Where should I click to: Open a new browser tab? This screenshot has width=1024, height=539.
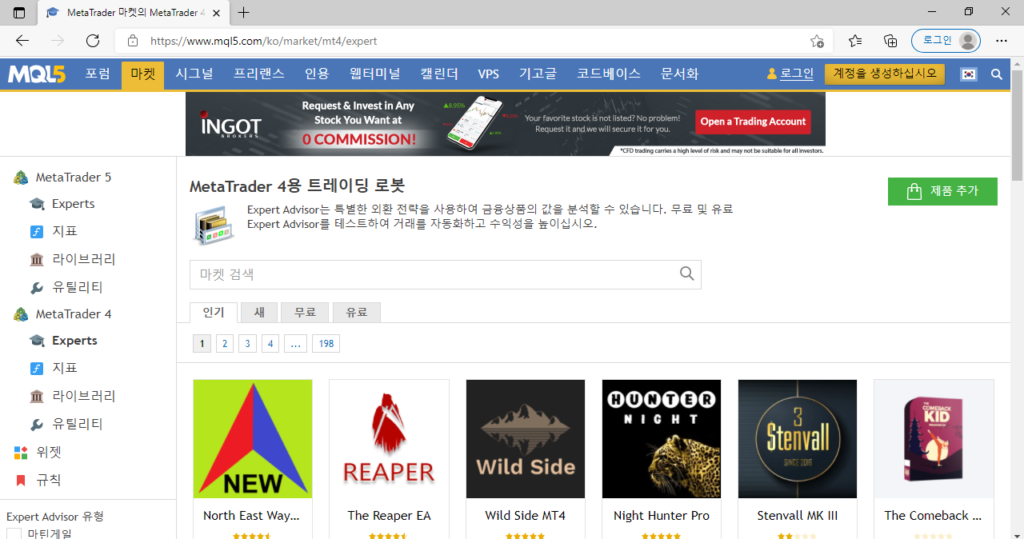click(x=244, y=12)
